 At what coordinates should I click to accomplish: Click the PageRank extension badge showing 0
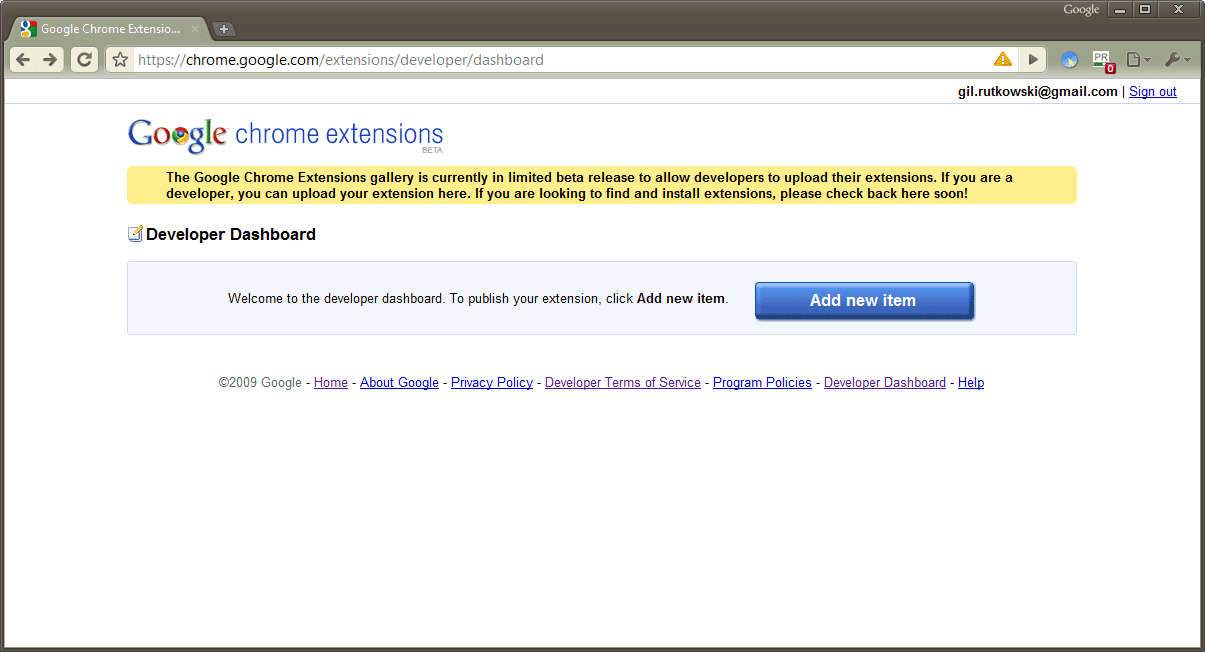pyautogui.click(x=1102, y=59)
